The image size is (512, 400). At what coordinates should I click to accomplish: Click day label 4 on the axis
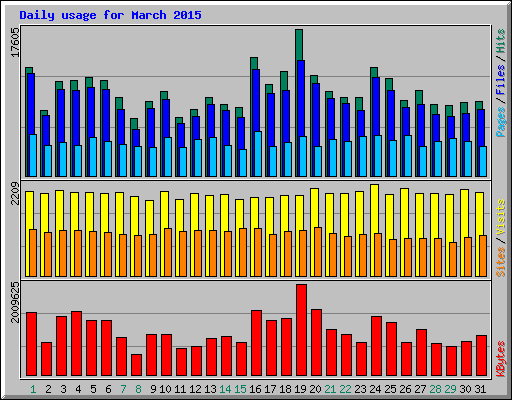pyautogui.click(x=78, y=389)
